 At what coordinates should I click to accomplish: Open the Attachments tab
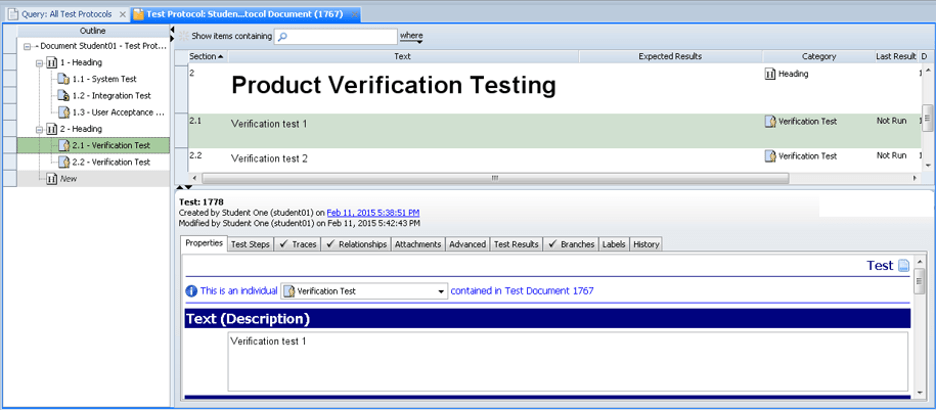pyautogui.click(x=418, y=244)
